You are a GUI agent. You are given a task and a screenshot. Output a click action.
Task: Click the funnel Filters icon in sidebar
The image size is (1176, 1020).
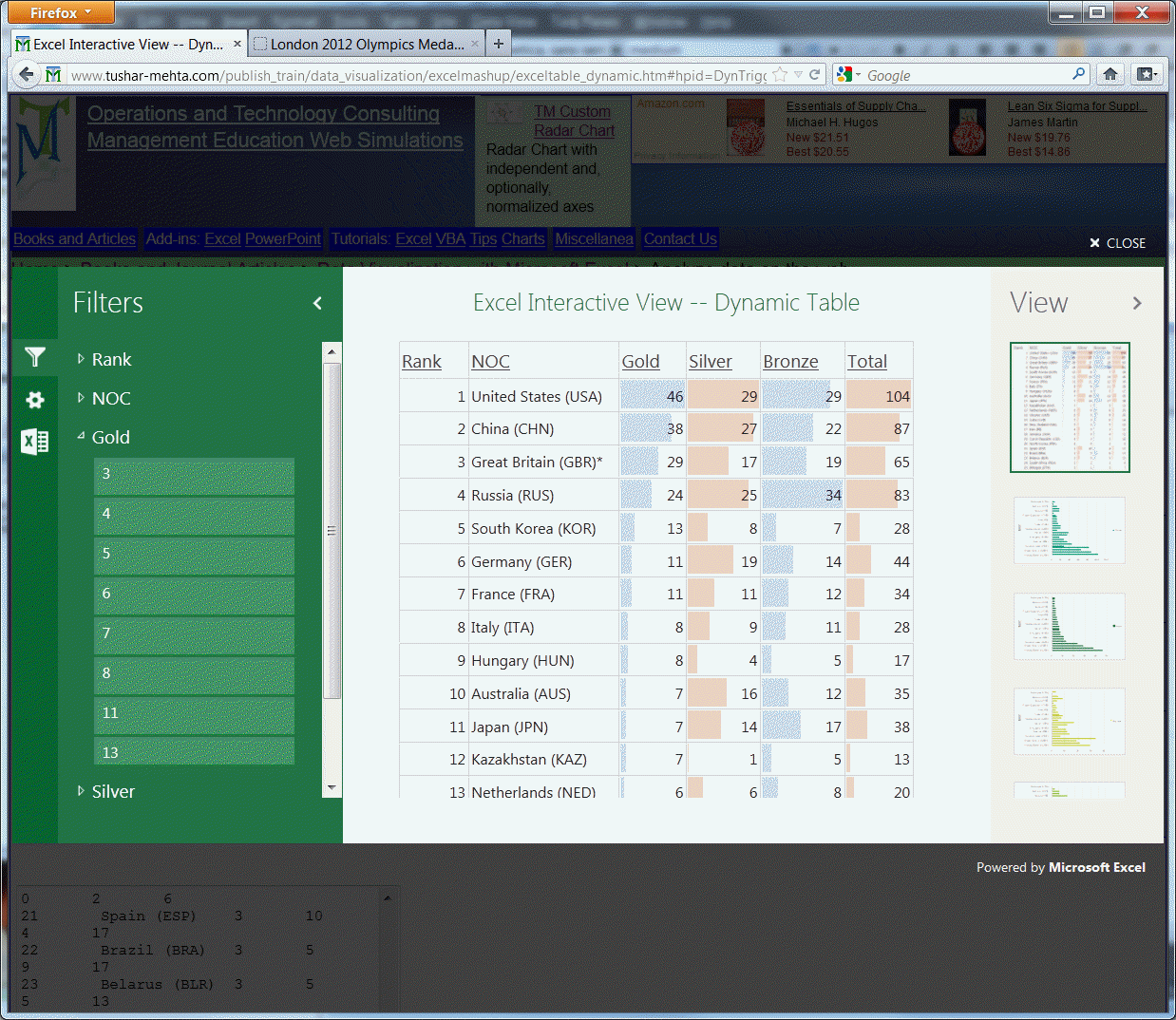[x=35, y=357]
